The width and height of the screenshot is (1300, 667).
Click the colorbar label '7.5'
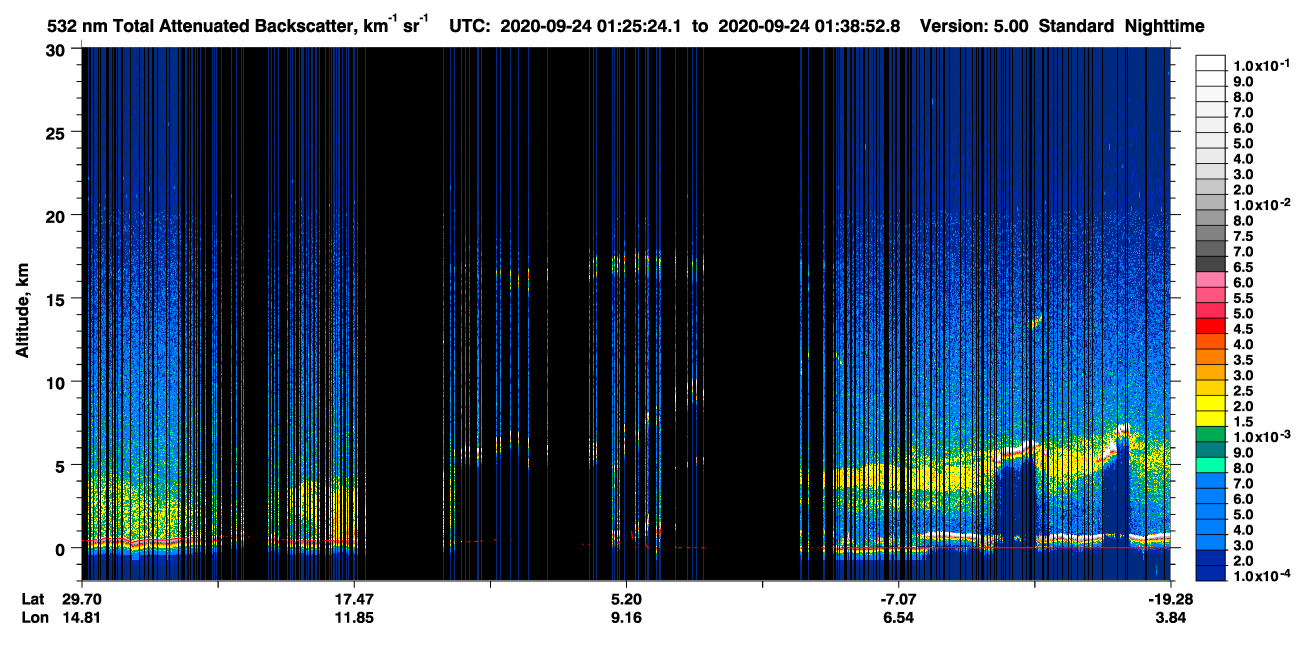pos(1243,236)
